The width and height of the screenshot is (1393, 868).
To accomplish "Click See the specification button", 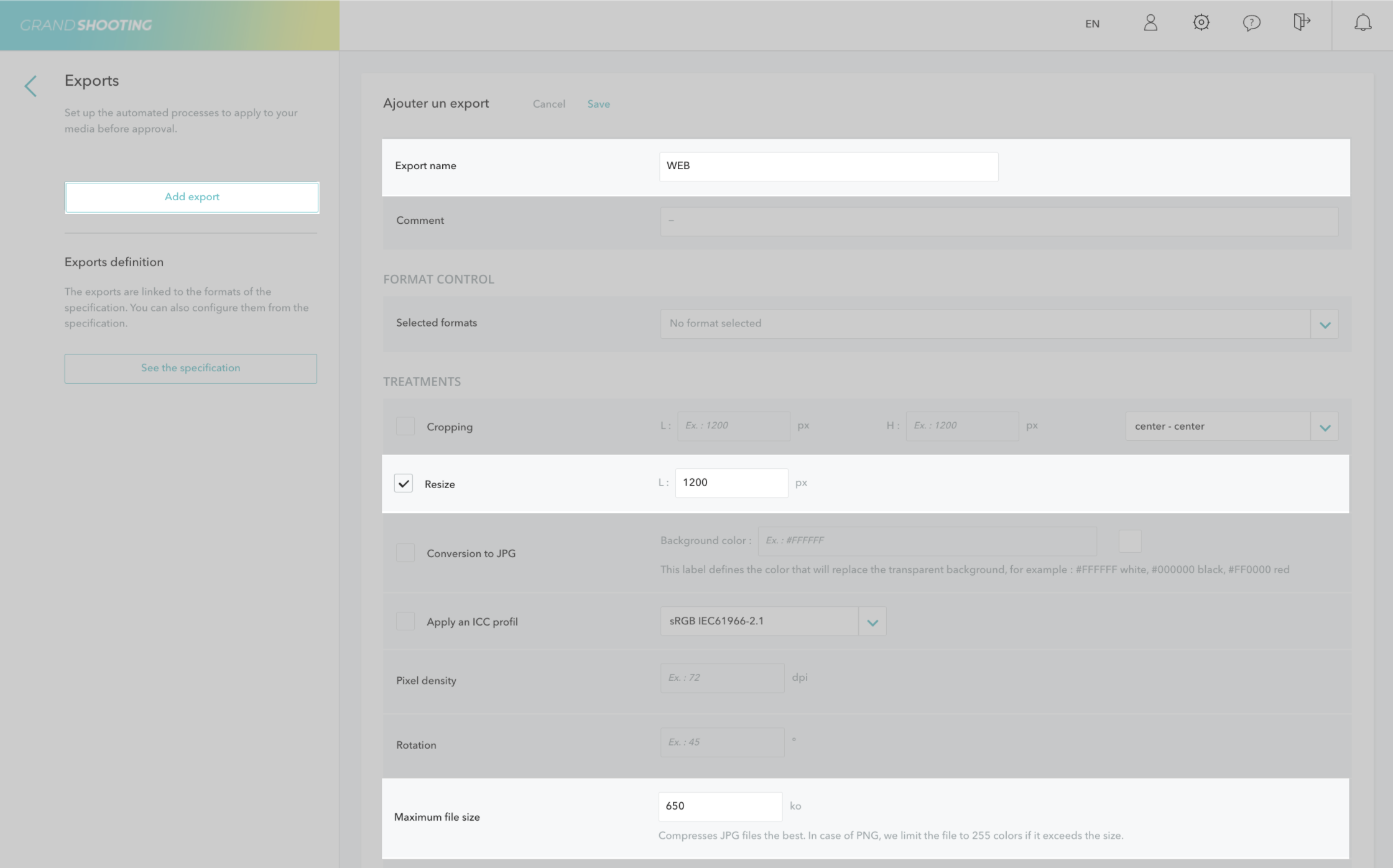I will pos(190,368).
